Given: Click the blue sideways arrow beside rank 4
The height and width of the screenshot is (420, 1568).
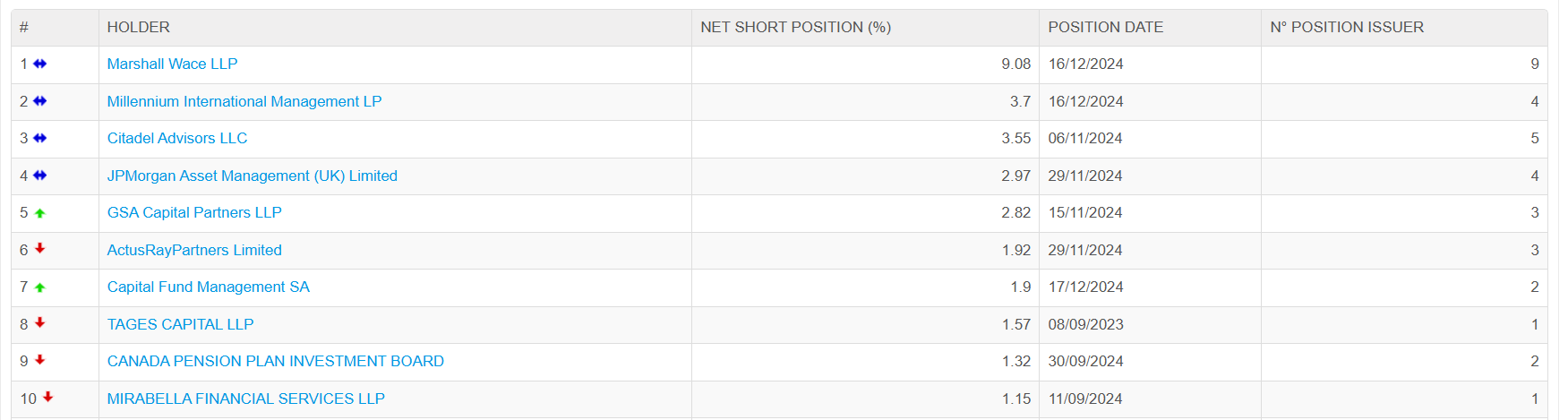Looking at the screenshot, I should pyautogui.click(x=39, y=176).
